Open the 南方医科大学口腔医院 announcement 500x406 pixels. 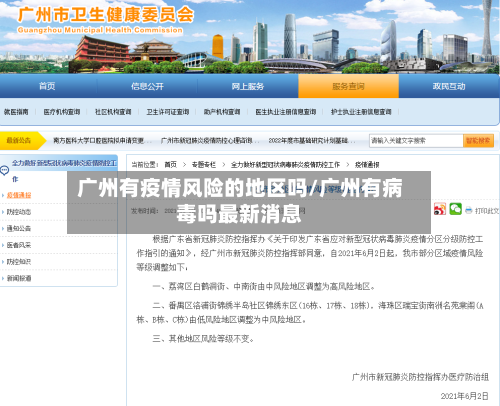[x=102, y=141]
